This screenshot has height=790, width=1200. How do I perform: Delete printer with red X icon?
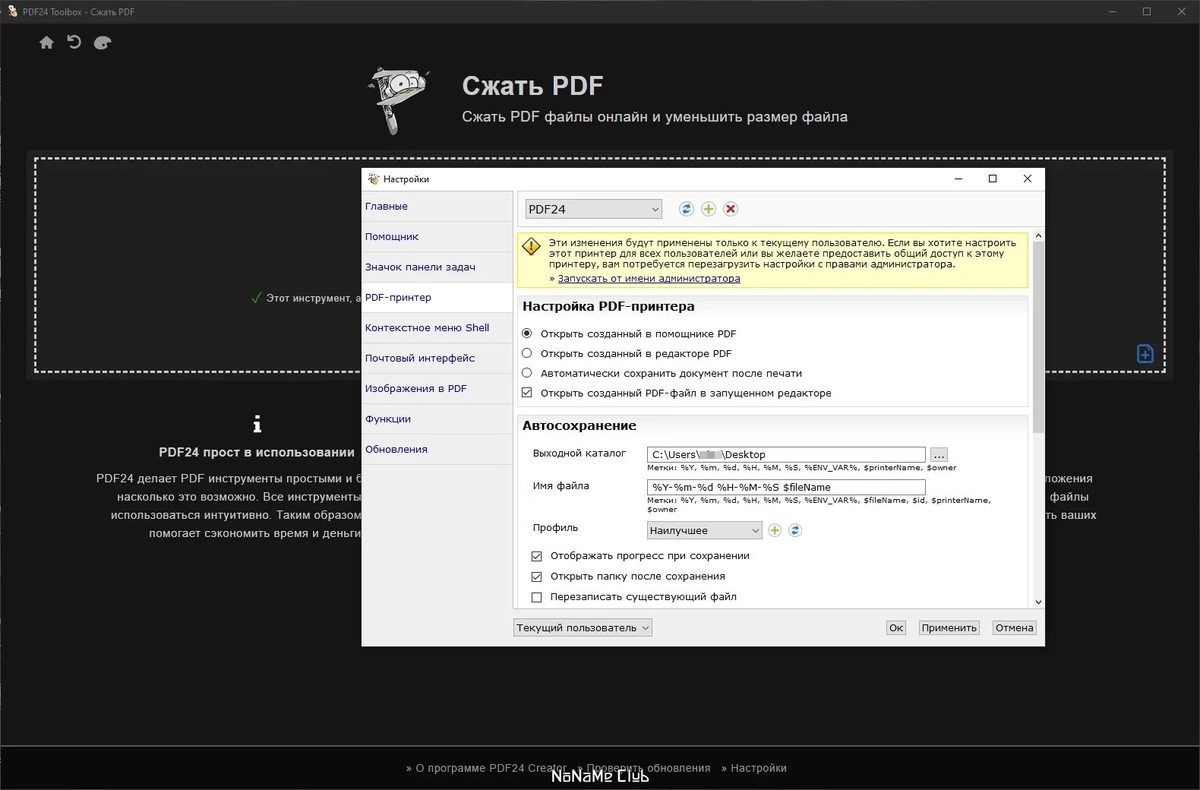coord(731,209)
